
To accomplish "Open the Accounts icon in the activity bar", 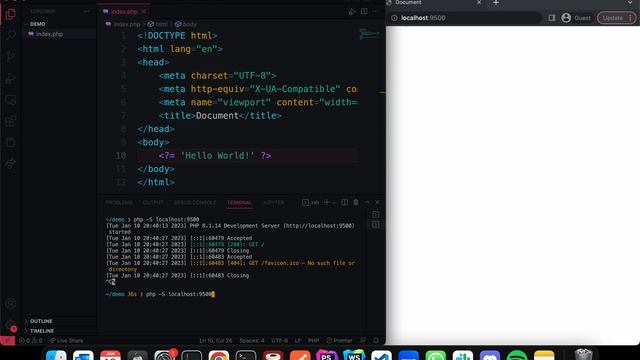I will pyautogui.click(x=11, y=304).
